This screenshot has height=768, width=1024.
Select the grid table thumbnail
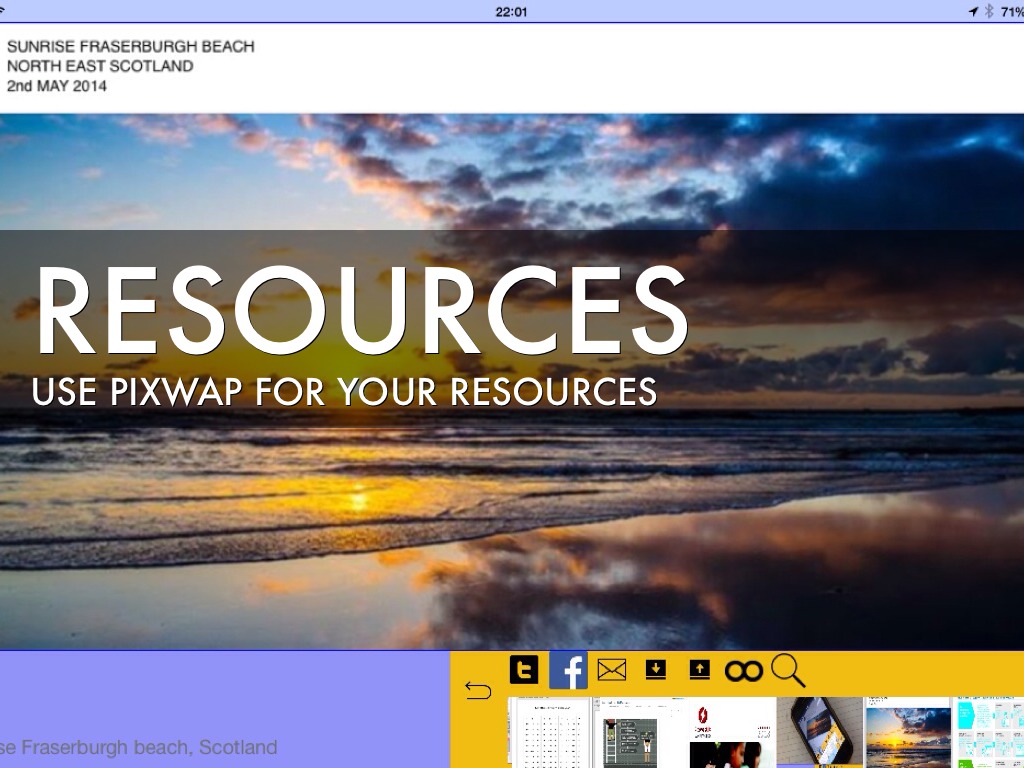(x=549, y=732)
